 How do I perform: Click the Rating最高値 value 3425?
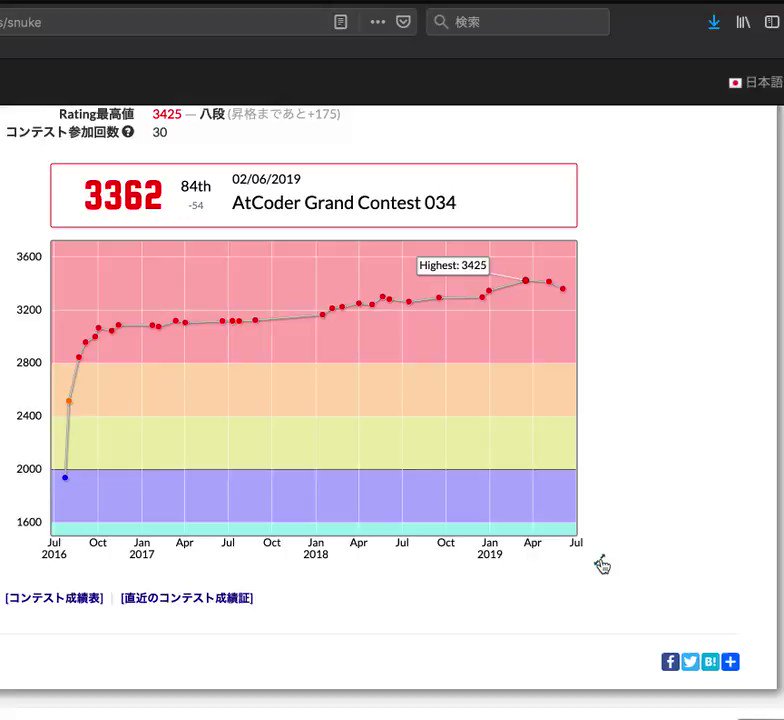click(167, 114)
